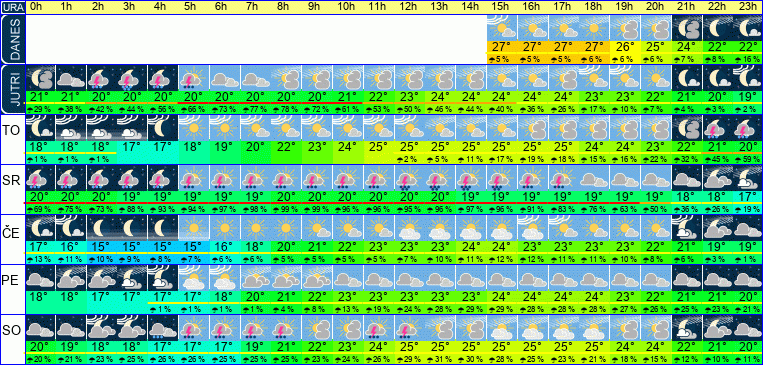
Task: Select the PE day row label
Action: tap(10, 281)
